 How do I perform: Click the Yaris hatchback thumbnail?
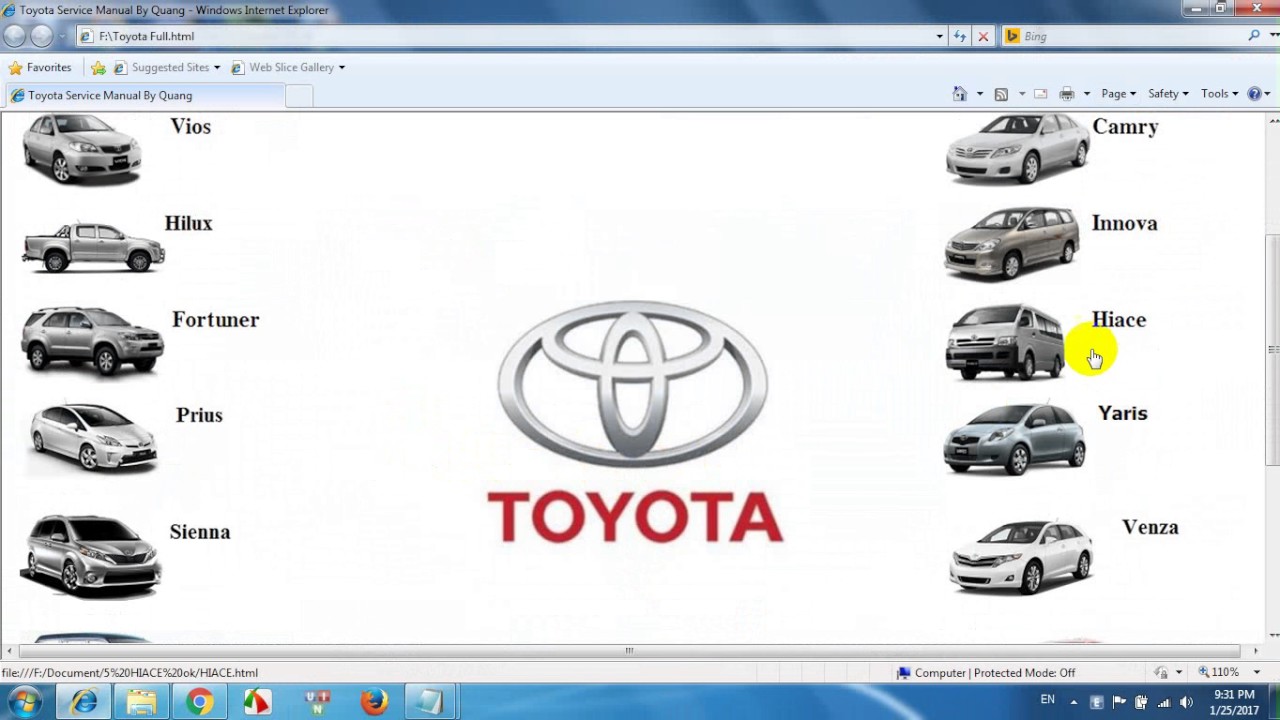pos(1014,439)
